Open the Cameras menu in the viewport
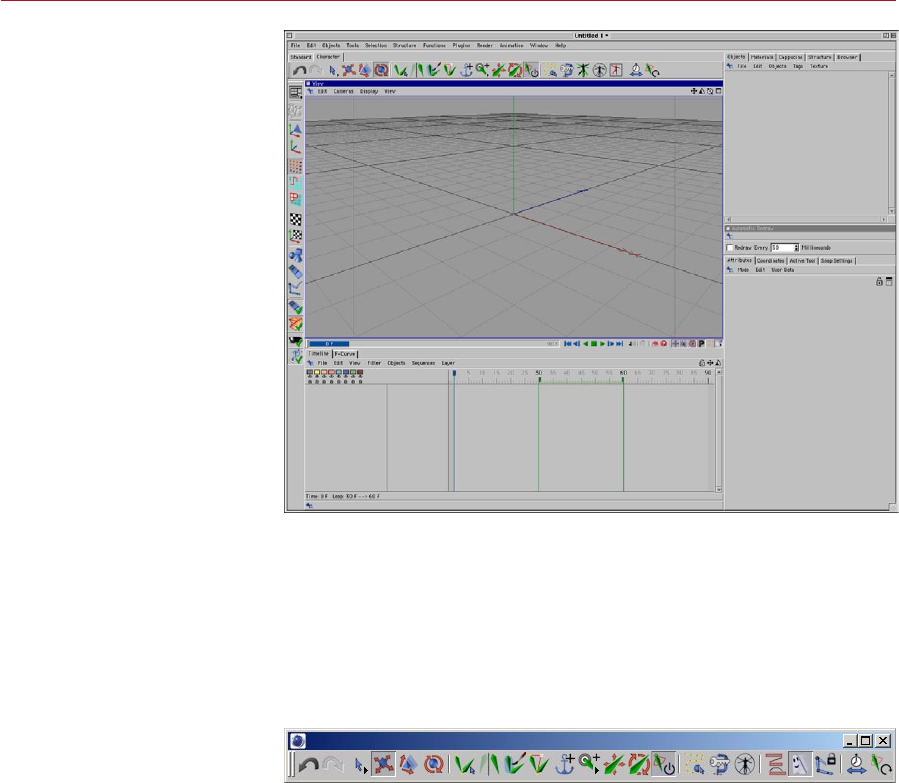Image resolution: width=899 pixels, height=783 pixels. click(x=343, y=91)
